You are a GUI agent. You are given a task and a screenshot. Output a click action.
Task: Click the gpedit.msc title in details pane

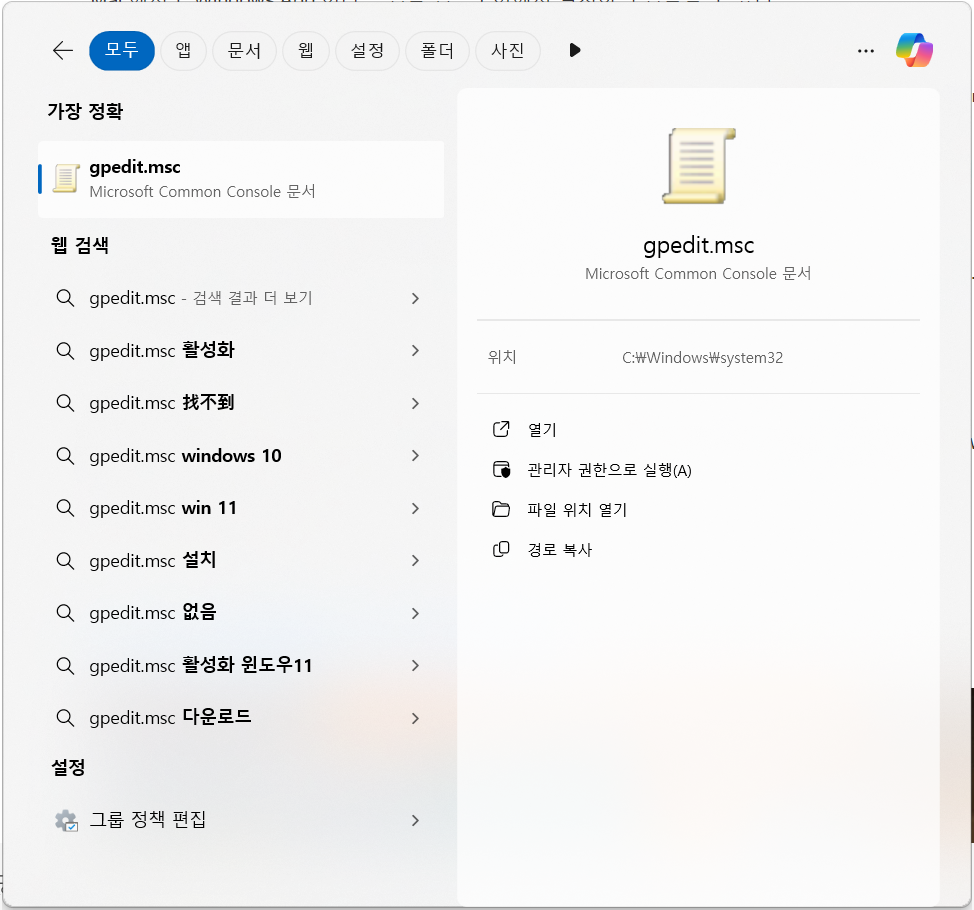698,246
